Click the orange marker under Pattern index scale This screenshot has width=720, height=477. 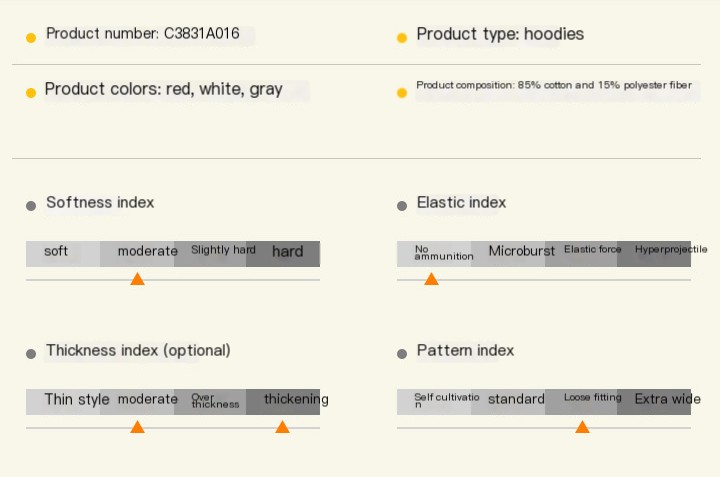coord(582,427)
